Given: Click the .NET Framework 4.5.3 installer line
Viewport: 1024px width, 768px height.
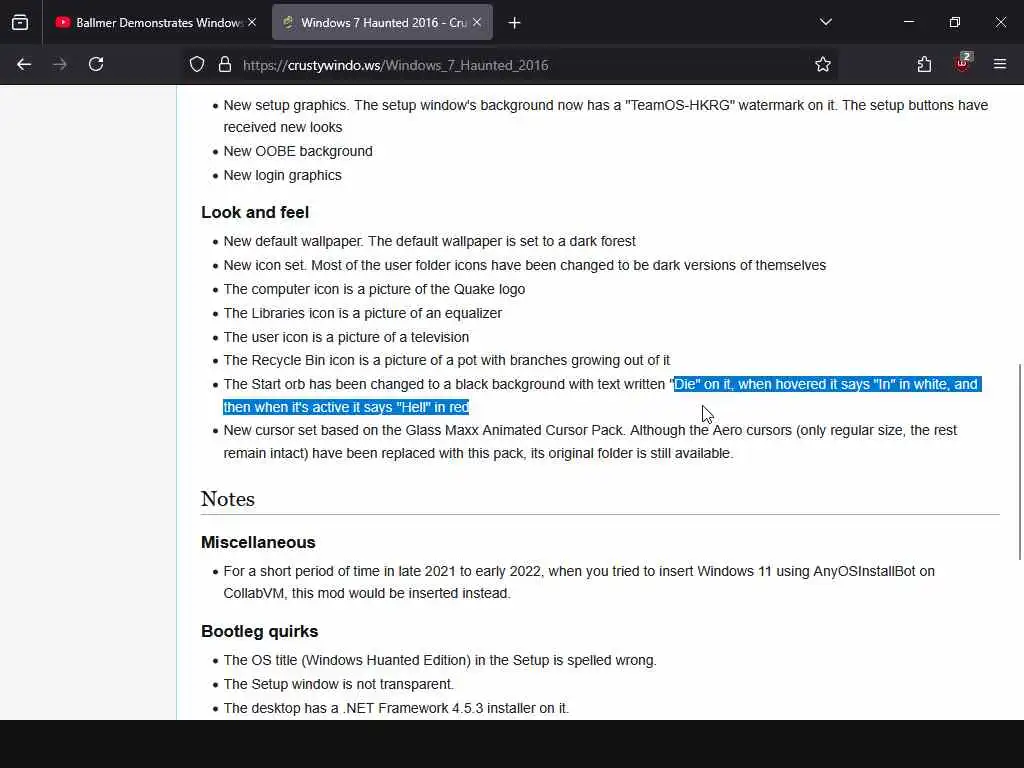Looking at the screenshot, I should (x=396, y=708).
